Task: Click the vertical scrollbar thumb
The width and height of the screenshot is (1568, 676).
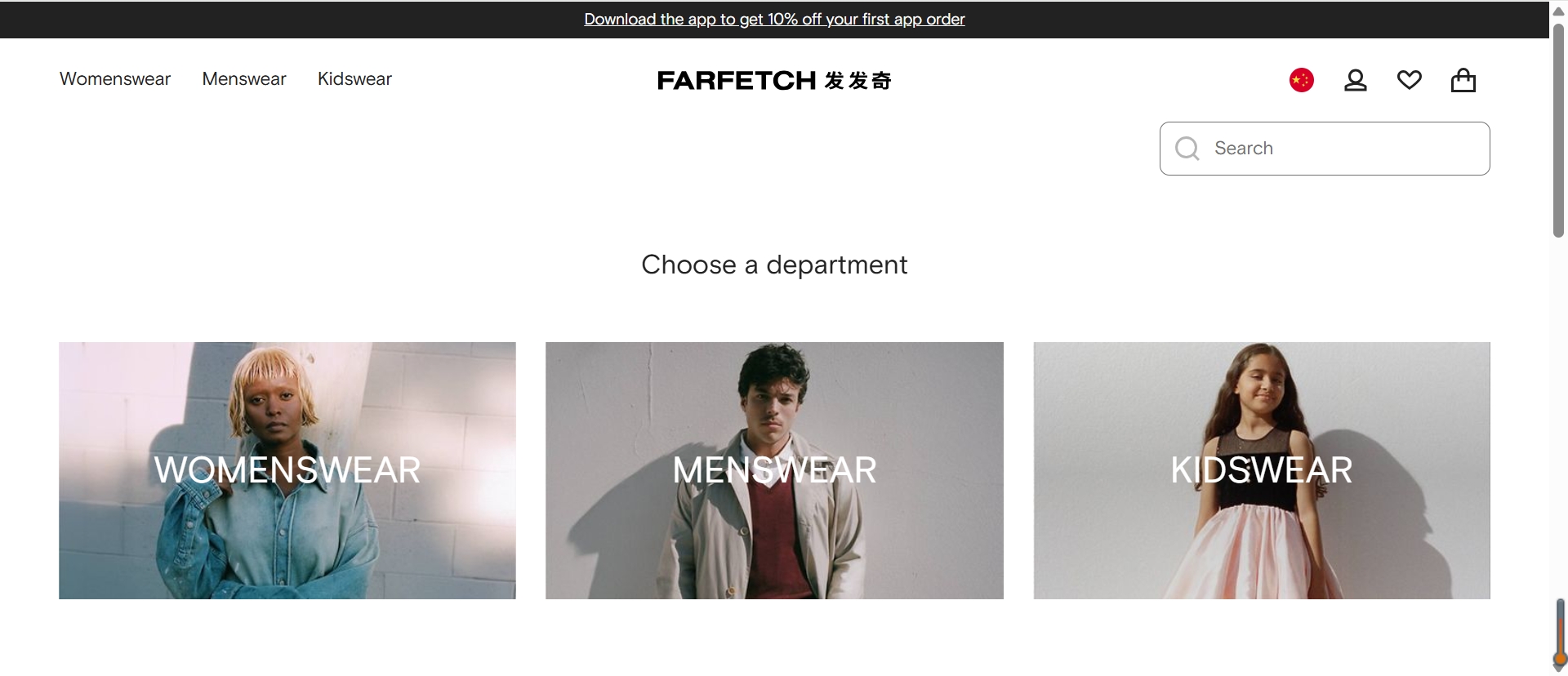Action: (x=1558, y=131)
